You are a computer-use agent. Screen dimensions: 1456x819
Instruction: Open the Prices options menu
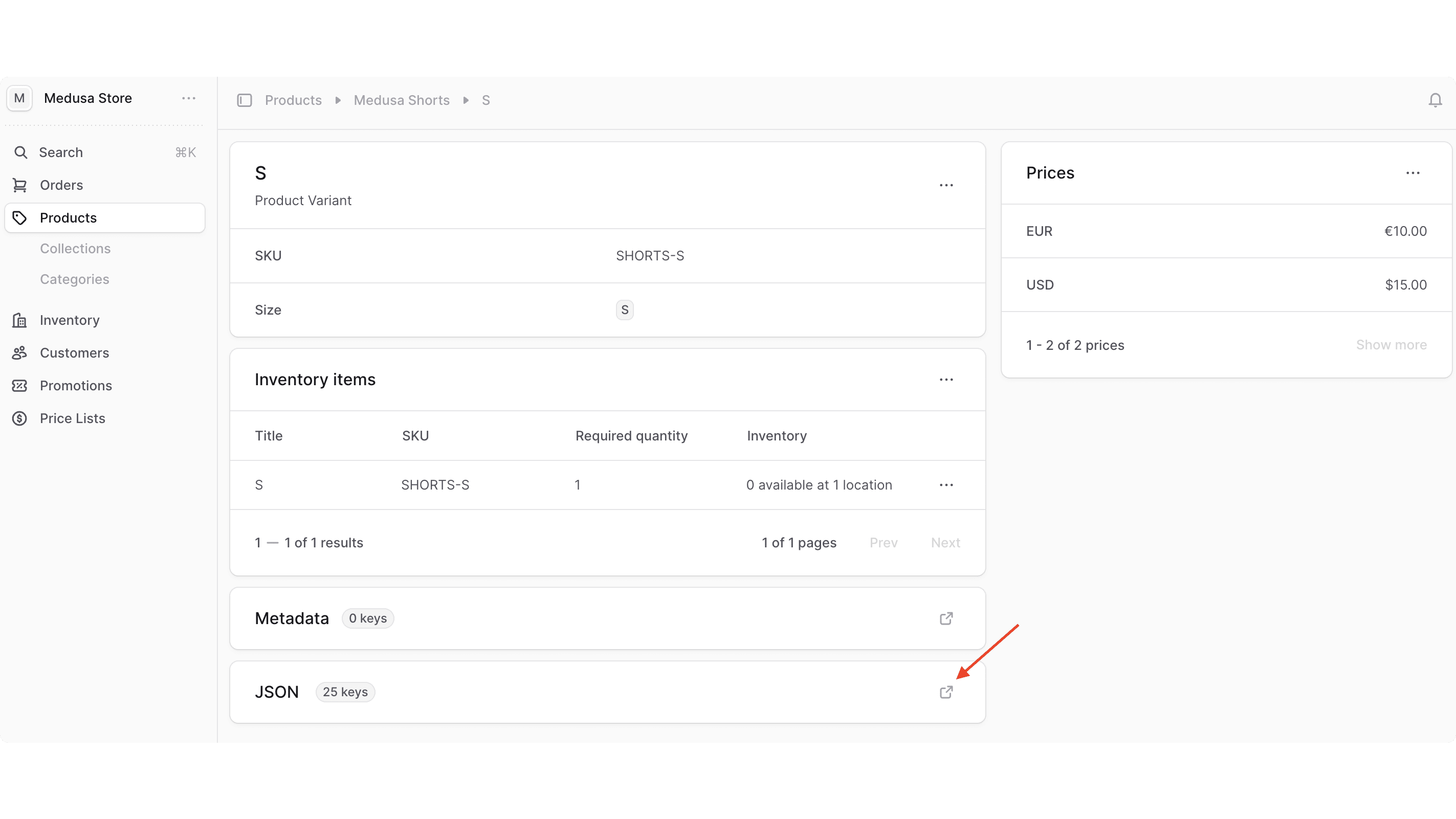(x=1413, y=173)
